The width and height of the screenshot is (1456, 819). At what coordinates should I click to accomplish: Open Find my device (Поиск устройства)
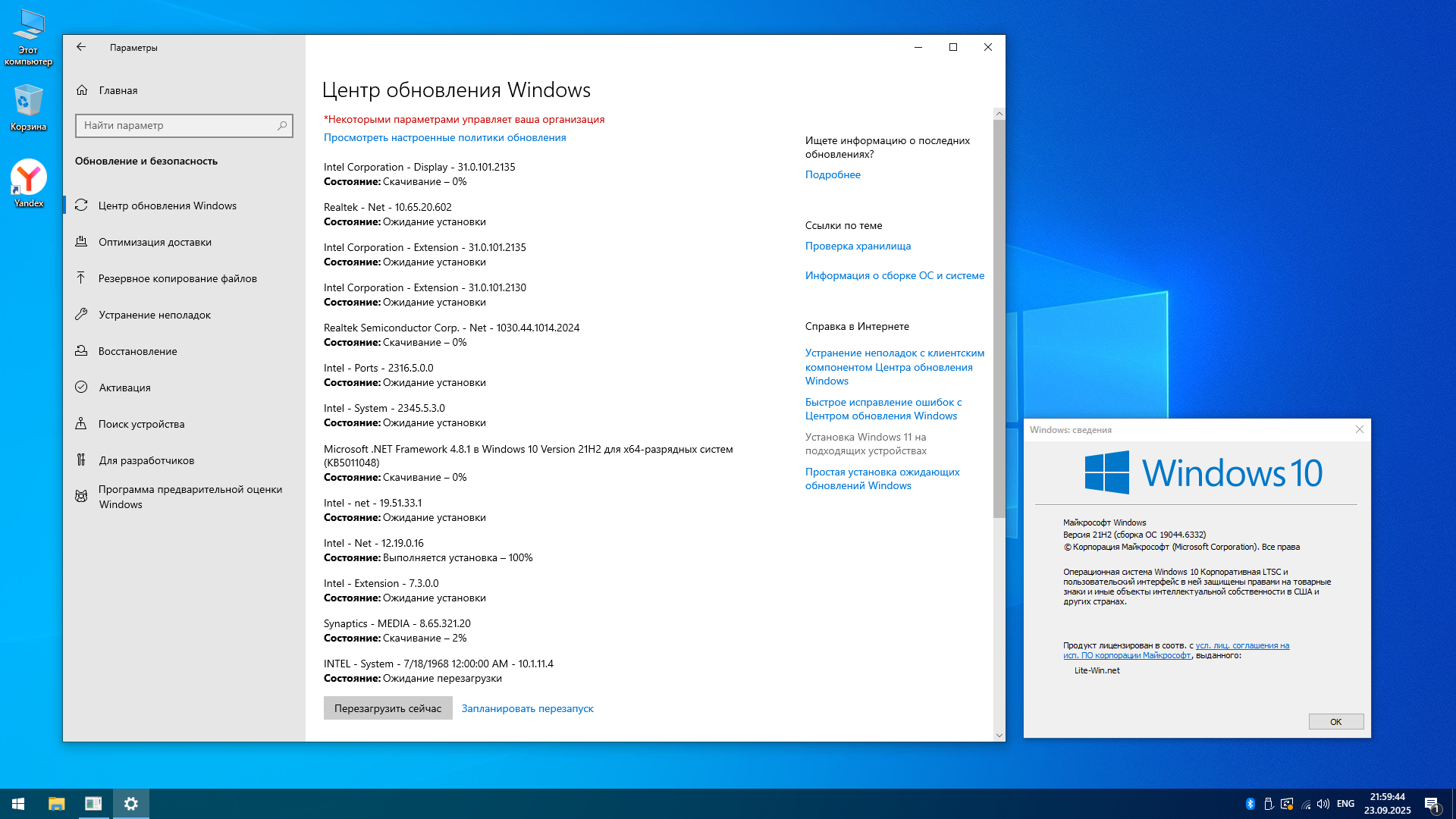point(141,424)
